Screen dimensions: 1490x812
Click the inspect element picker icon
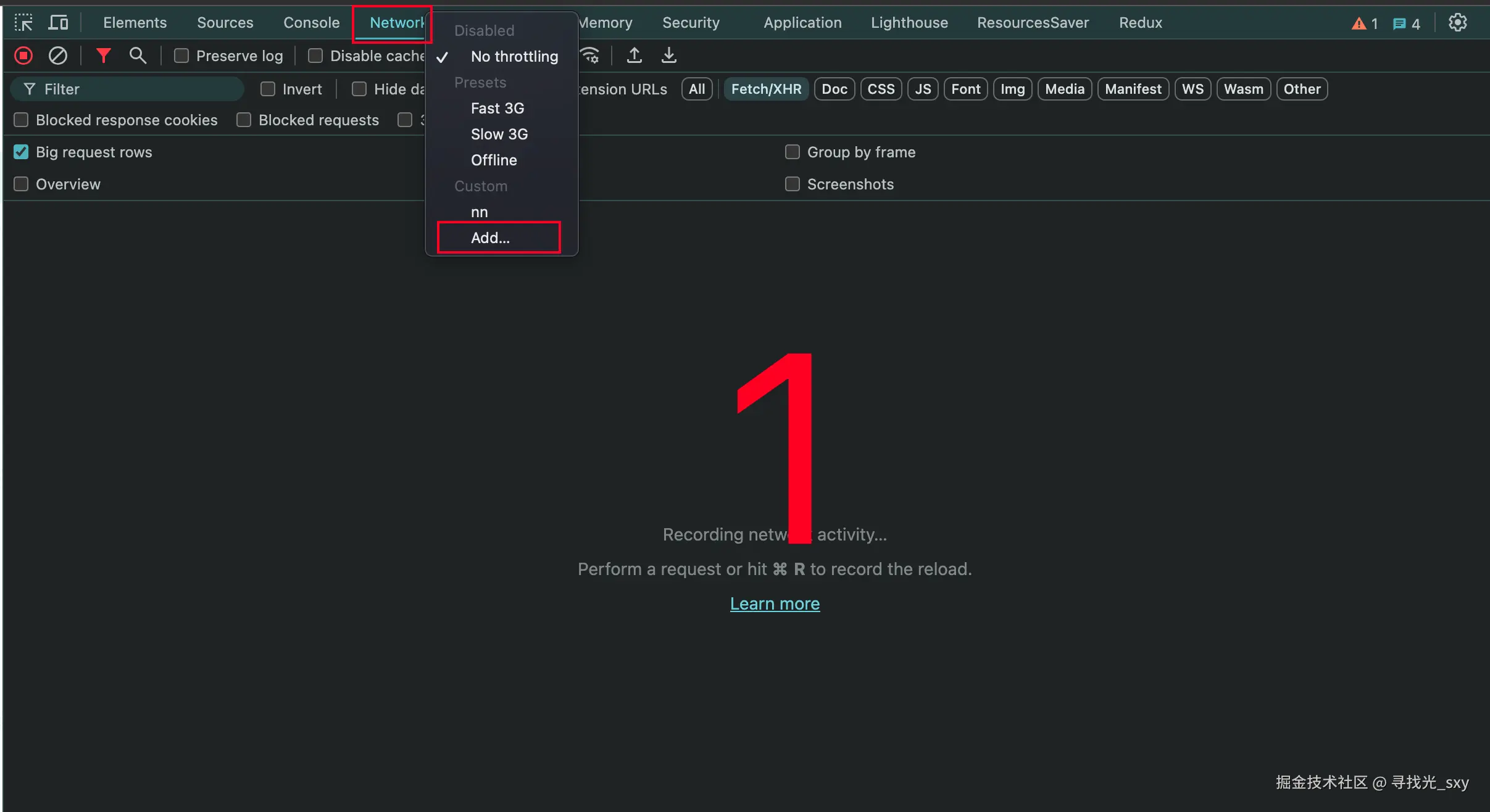tap(23, 23)
